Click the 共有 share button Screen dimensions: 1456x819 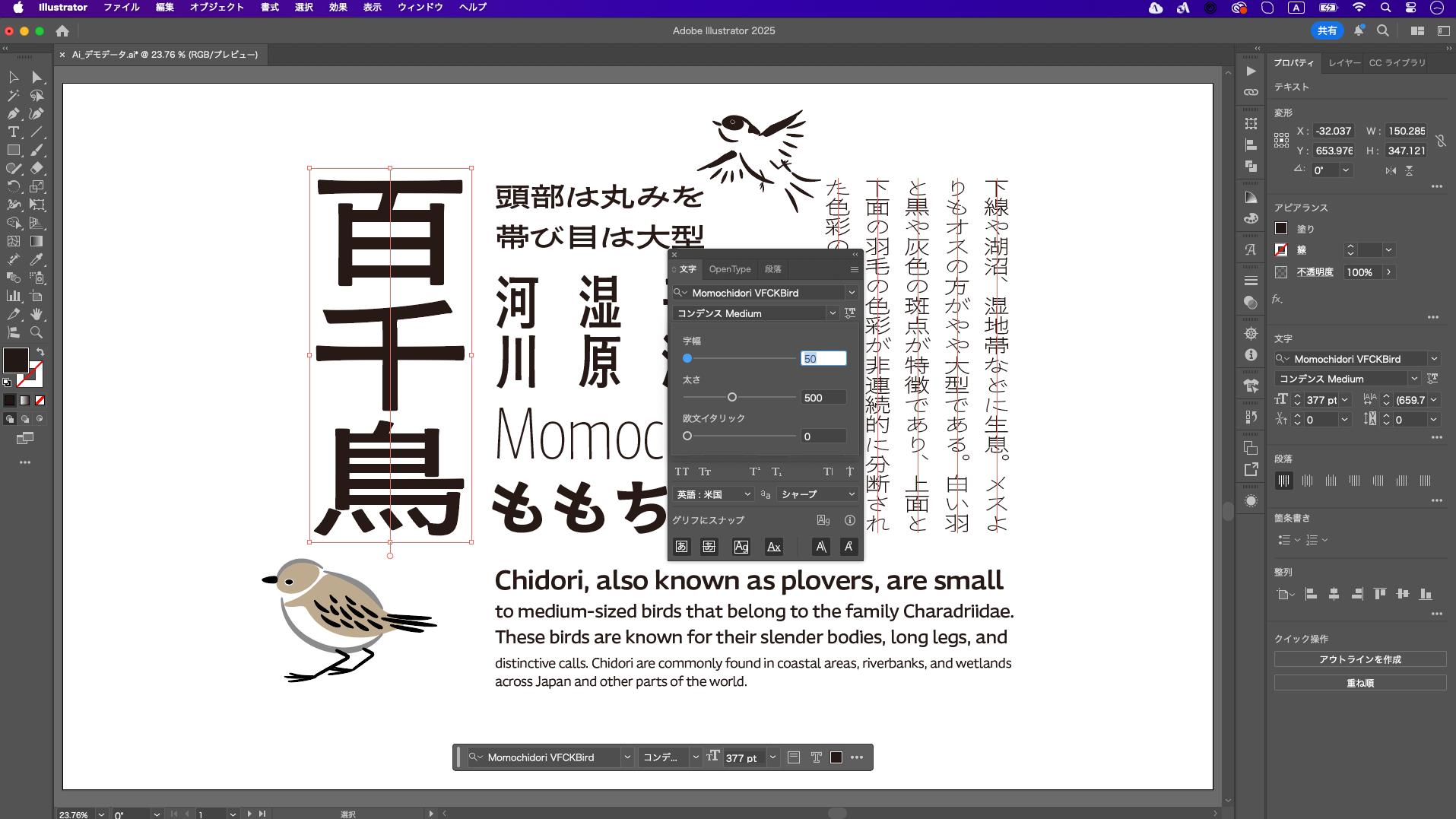(1327, 30)
